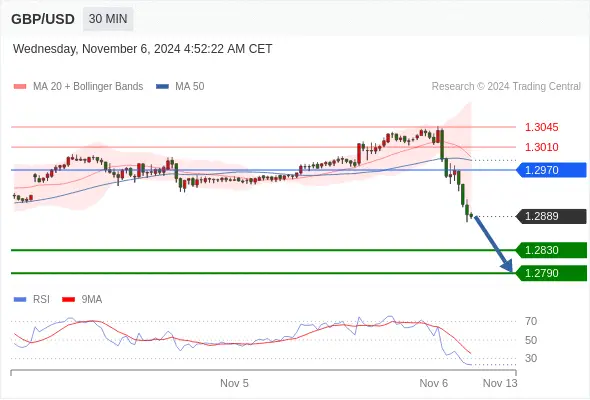Click the RSI 30 level label
This screenshot has width=590, height=400.
(531, 358)
